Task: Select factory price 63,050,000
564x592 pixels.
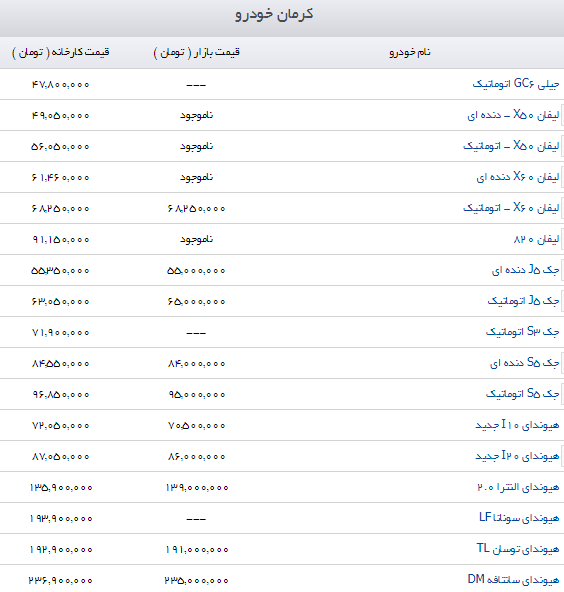Action: tap(60, 301)
